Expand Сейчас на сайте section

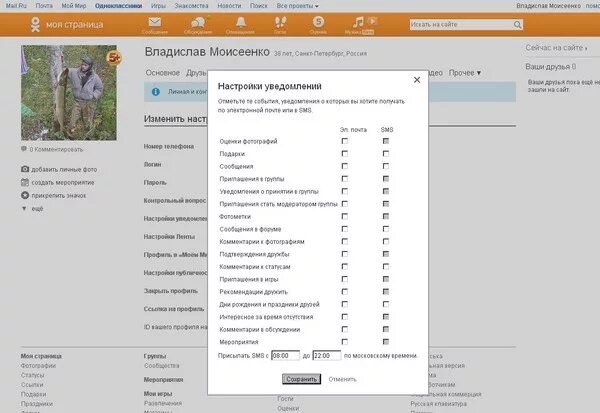[x=556, y=48]
